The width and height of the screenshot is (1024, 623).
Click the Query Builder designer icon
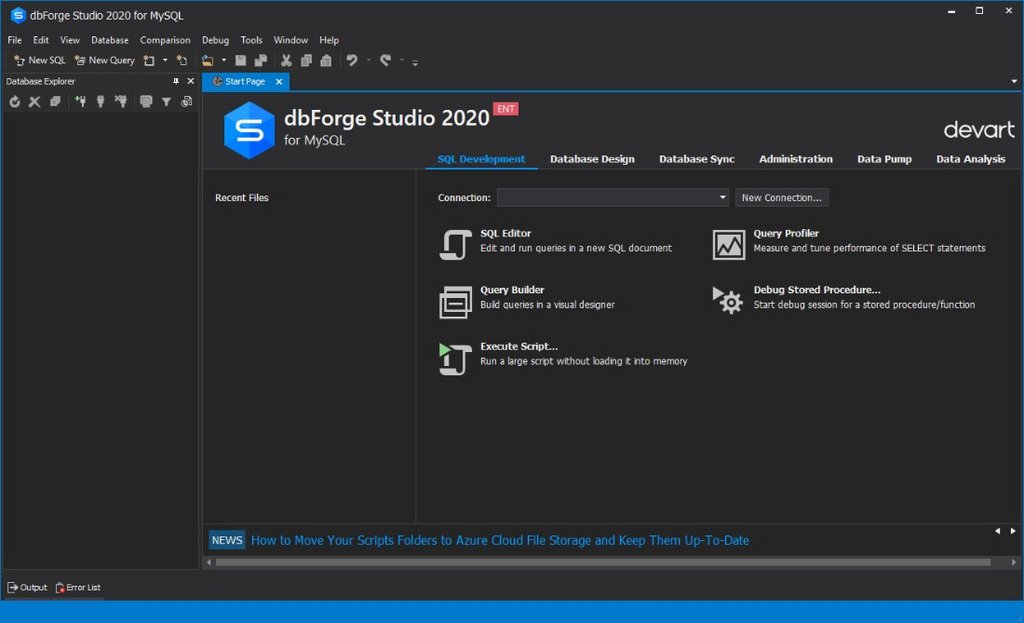tap(455, 302)
